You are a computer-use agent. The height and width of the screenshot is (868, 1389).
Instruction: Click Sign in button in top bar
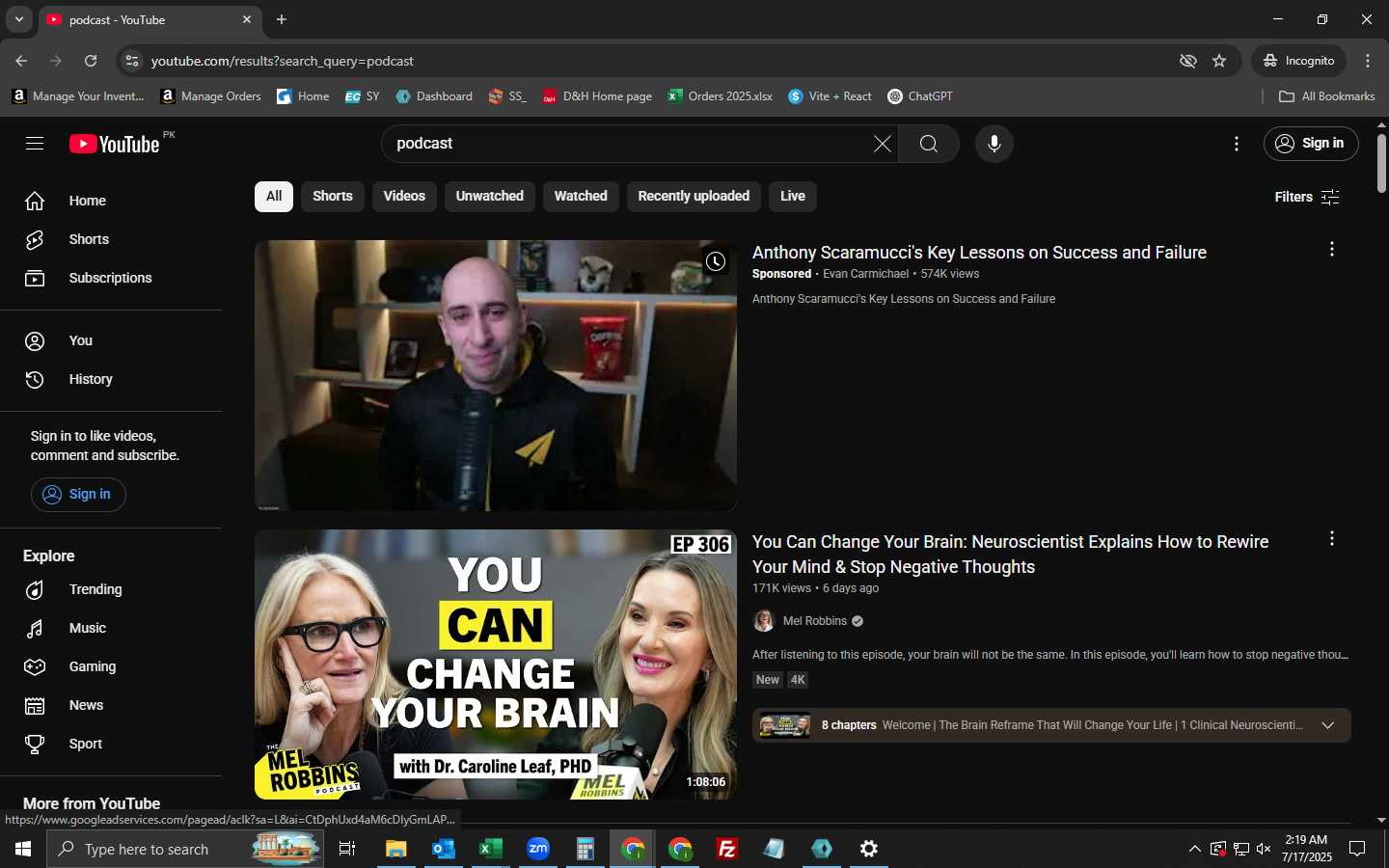coord(1311,144)
